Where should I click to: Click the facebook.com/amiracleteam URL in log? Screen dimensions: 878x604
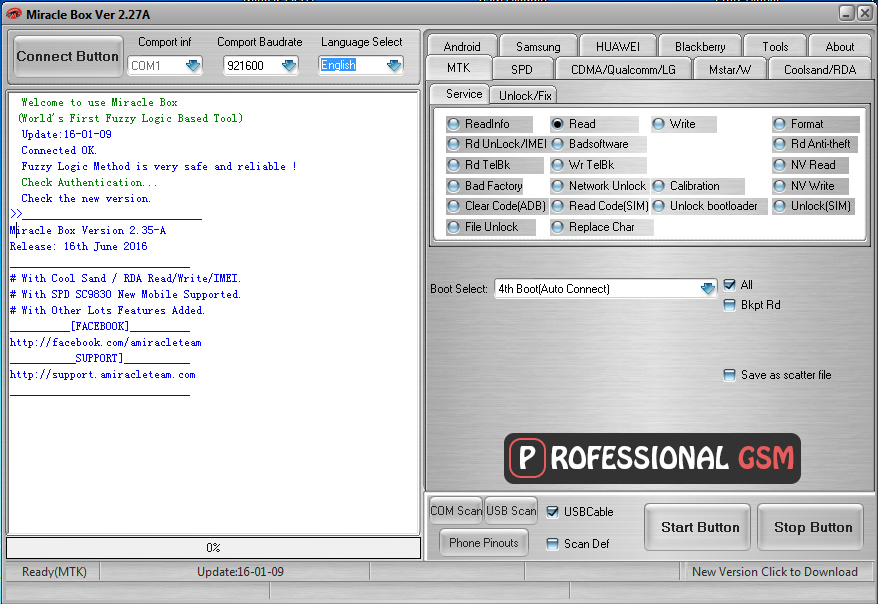105,343
